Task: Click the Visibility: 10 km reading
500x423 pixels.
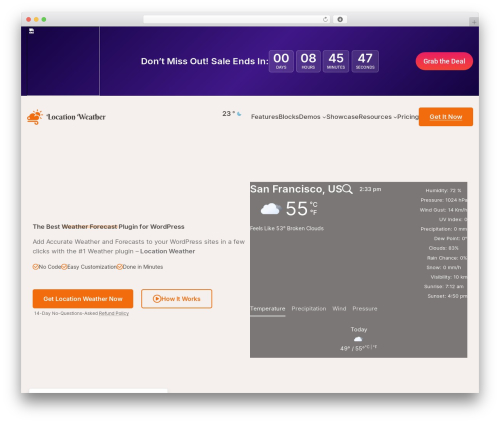Action: (x=449, y=277)
